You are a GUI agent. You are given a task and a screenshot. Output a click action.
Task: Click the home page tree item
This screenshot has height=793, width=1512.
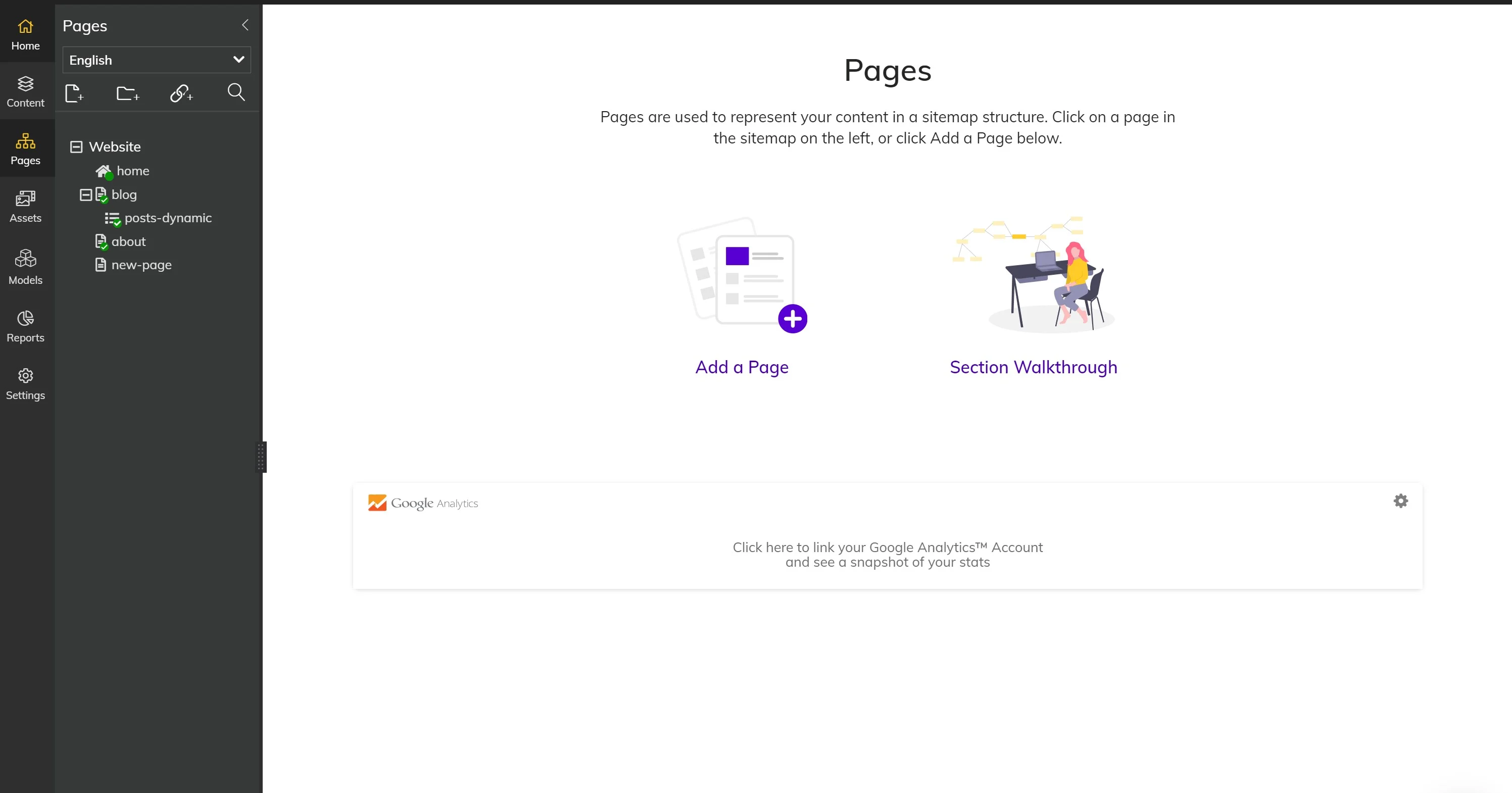[132, 170]
